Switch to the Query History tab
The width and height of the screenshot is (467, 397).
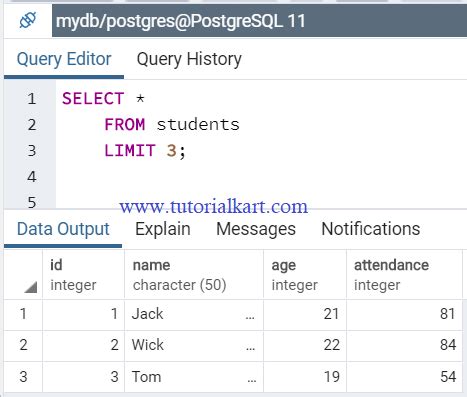189,59
